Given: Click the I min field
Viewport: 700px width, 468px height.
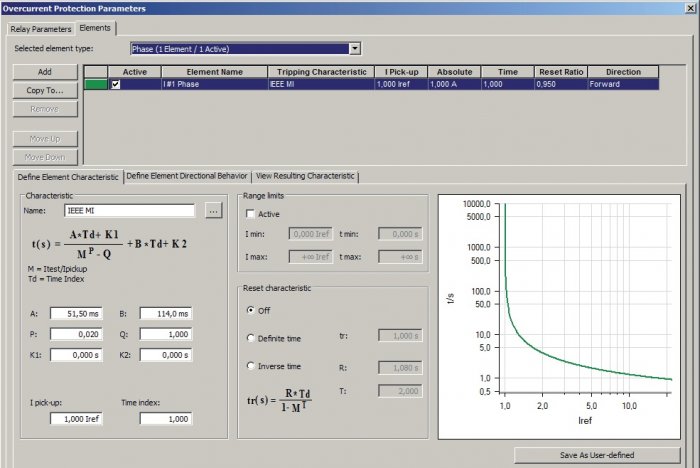Looking at the screenshot, I should coord(311,234).
